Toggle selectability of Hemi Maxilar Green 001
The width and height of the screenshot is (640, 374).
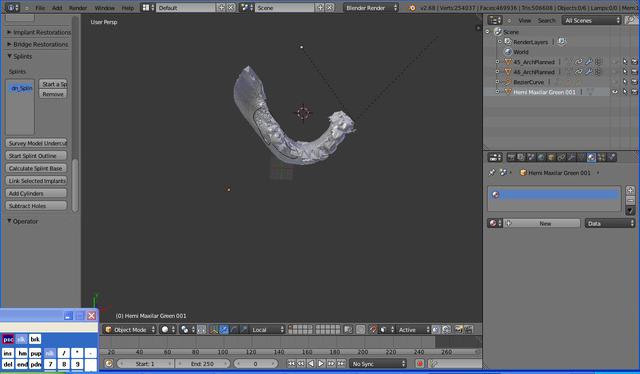(x=624, y=92)
